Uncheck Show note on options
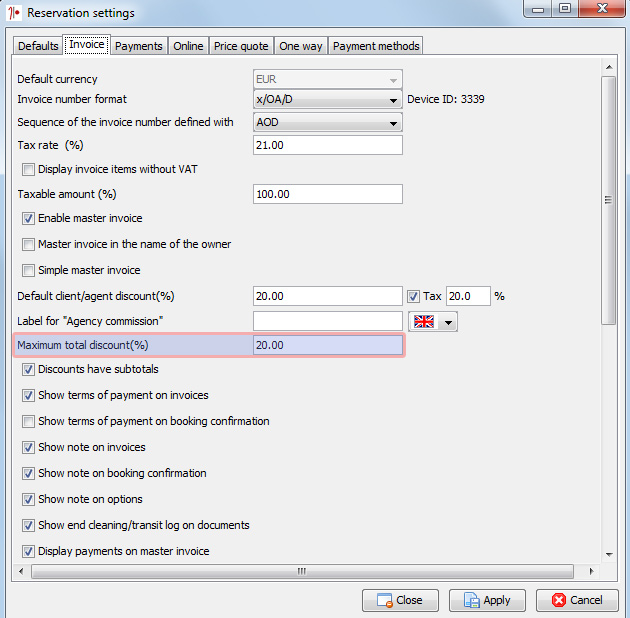 click(28, 499)
